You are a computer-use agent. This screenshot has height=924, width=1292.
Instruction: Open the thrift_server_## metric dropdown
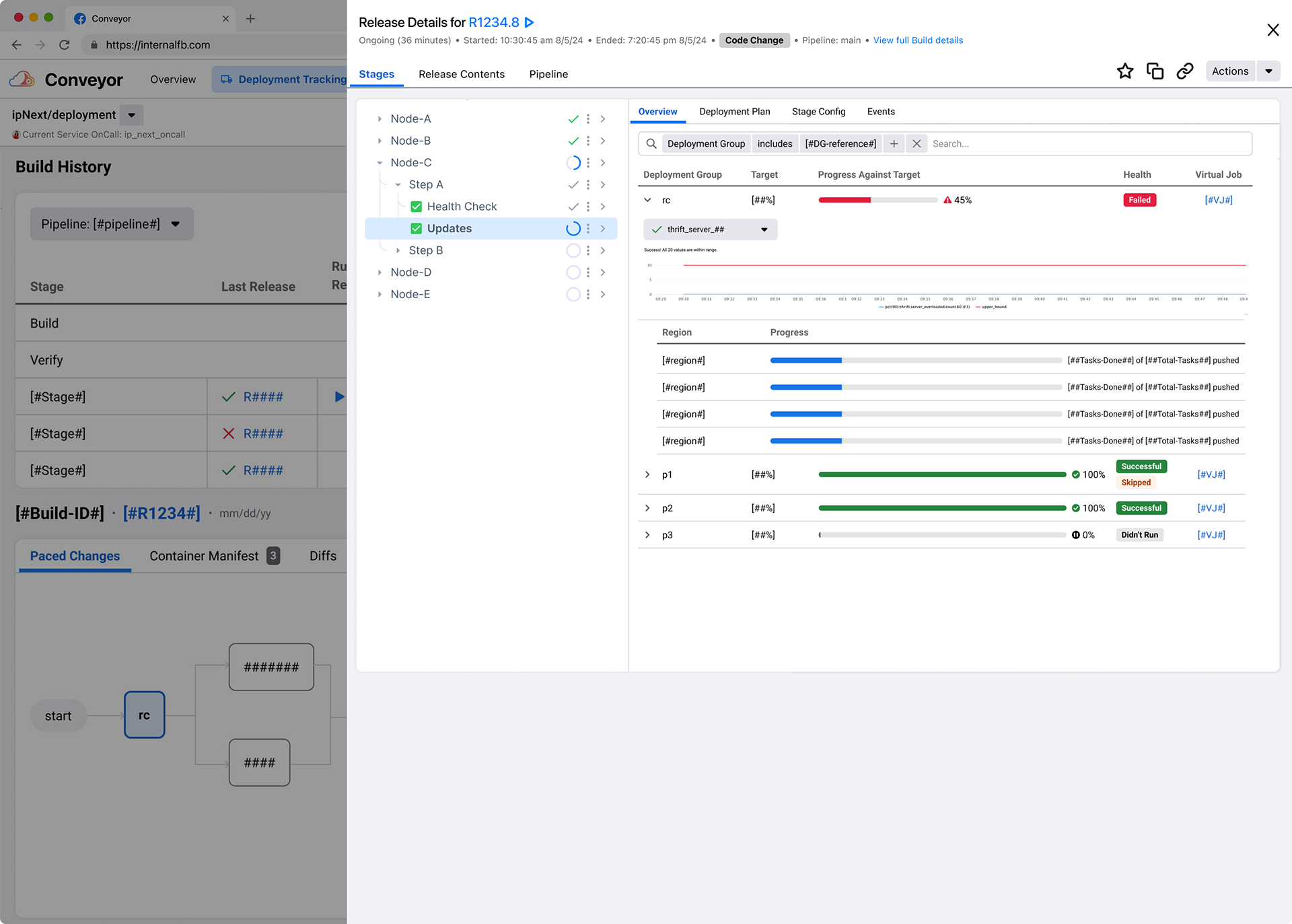(710, 229)
